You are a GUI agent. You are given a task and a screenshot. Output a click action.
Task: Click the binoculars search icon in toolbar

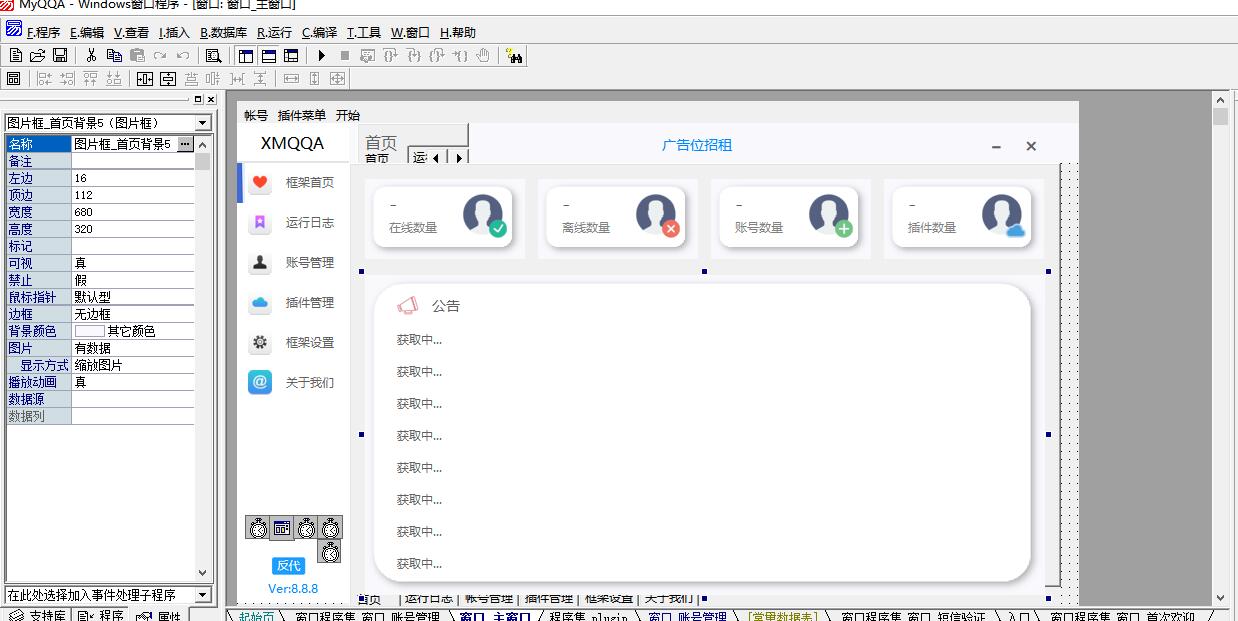coord(514,56)
